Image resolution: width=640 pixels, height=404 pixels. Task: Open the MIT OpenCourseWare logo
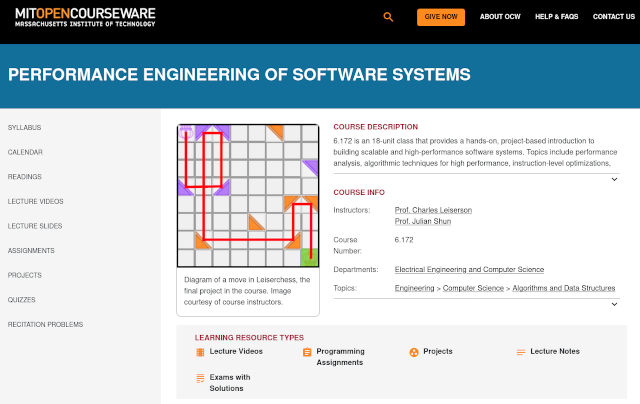[x=85, y=18]
